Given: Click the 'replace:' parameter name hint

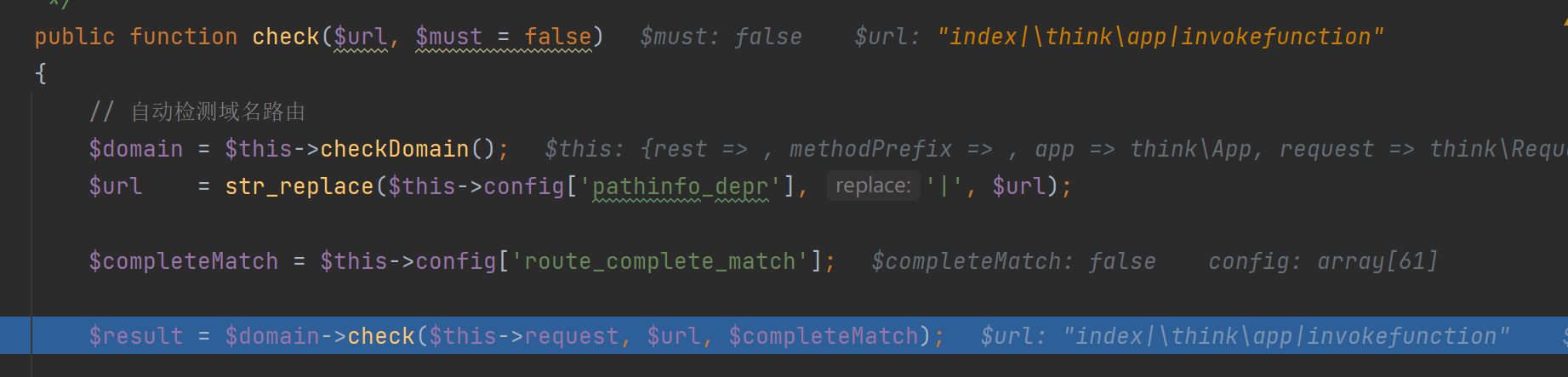Looking at the screenshot, I should tap(873, 186).
